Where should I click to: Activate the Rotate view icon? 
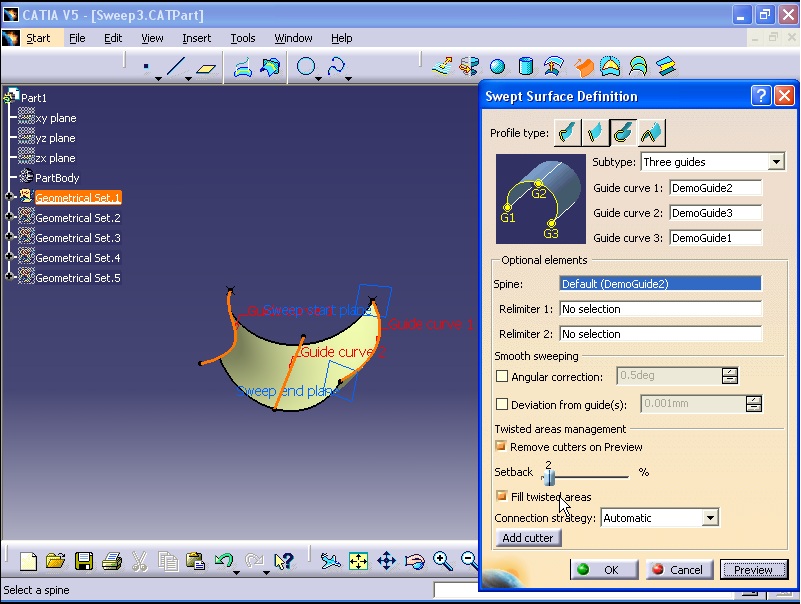click(x=413, y=561)
